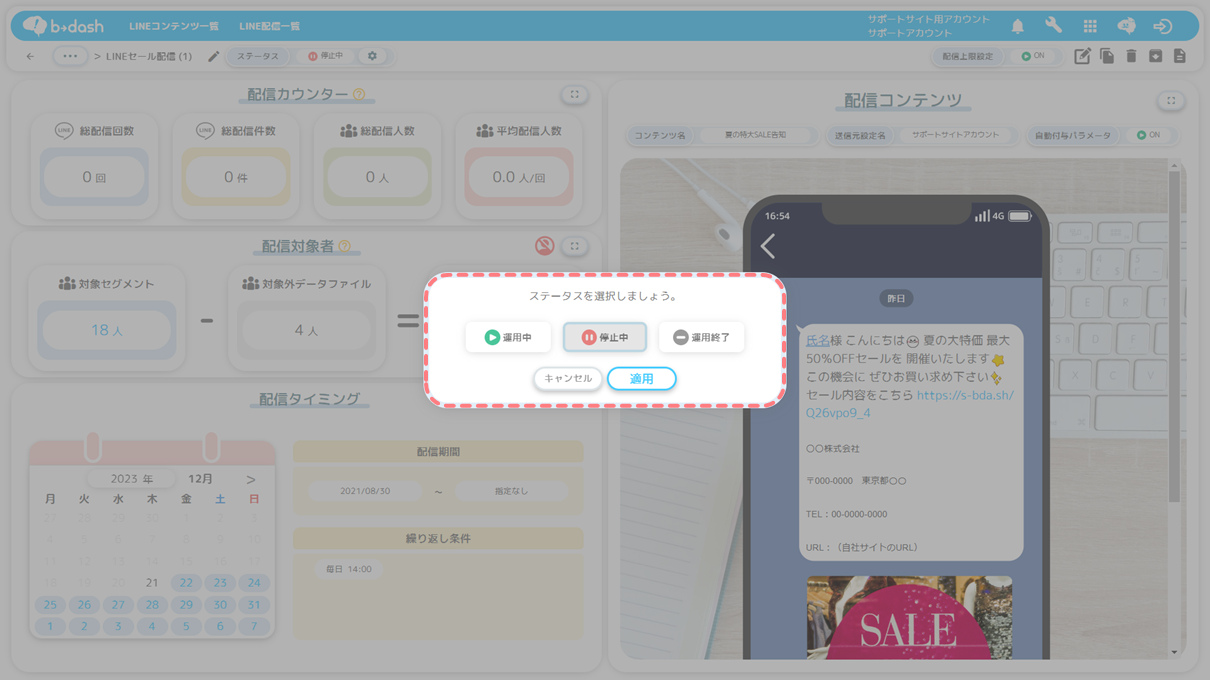Select the 運用中 status option
Image resolution: width=1210 pixels, height=680 pixels.
click(508, 337)
